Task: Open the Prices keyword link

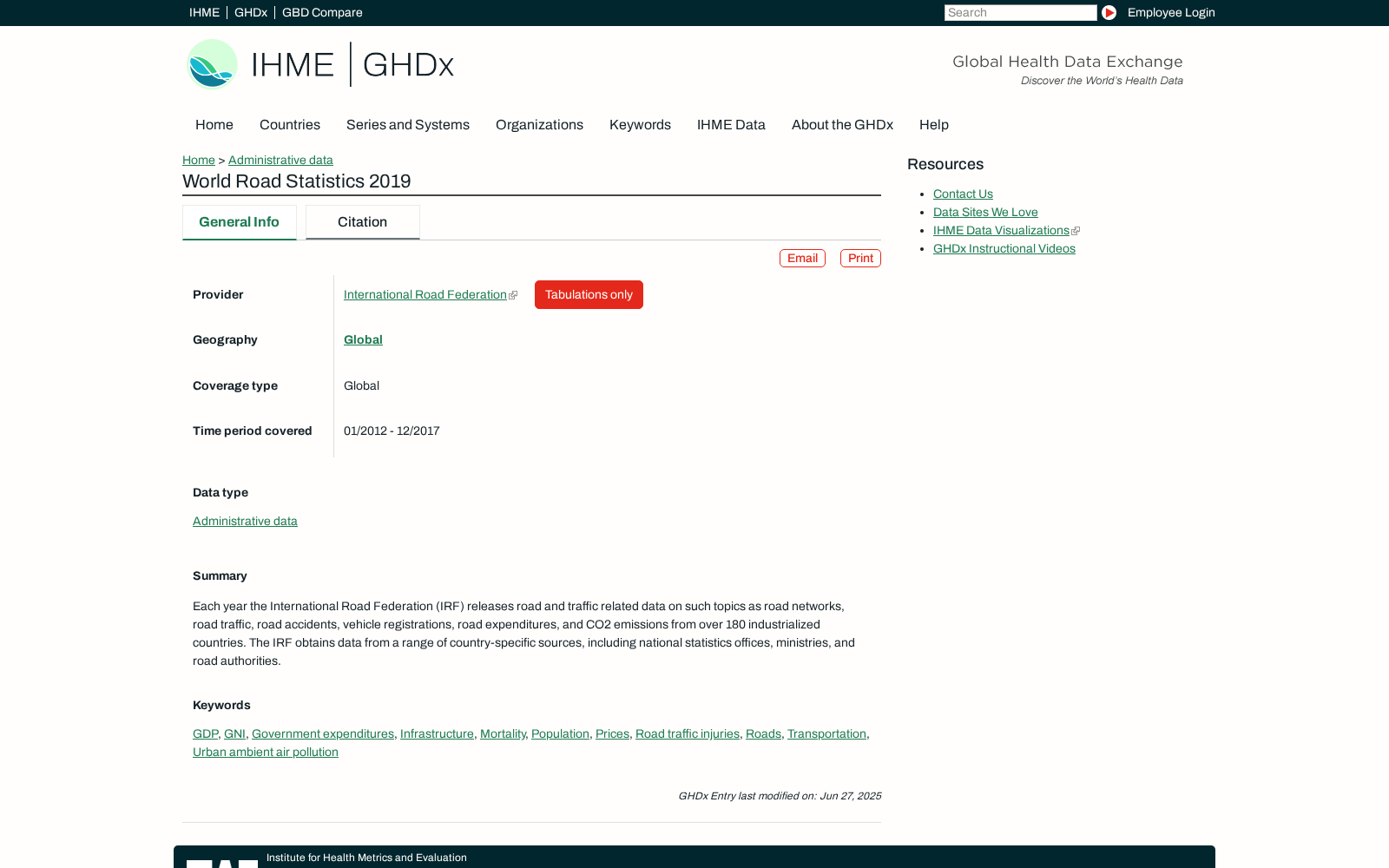Action: tap(612, 733)
